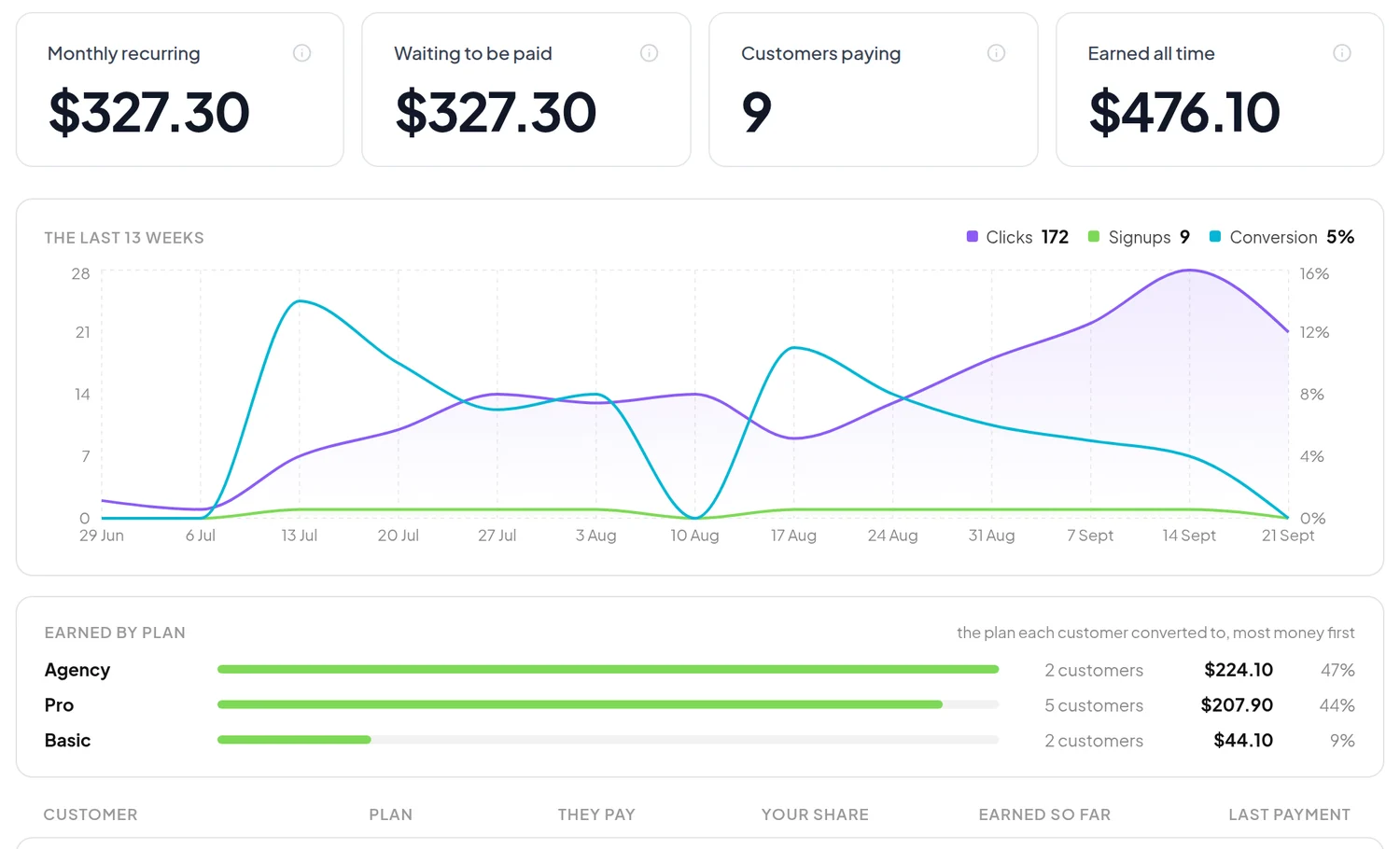The height and width of the screenshot is (849, 1400).
Task: Click the Agency plan progress bar
Action: tap(608, 670)
